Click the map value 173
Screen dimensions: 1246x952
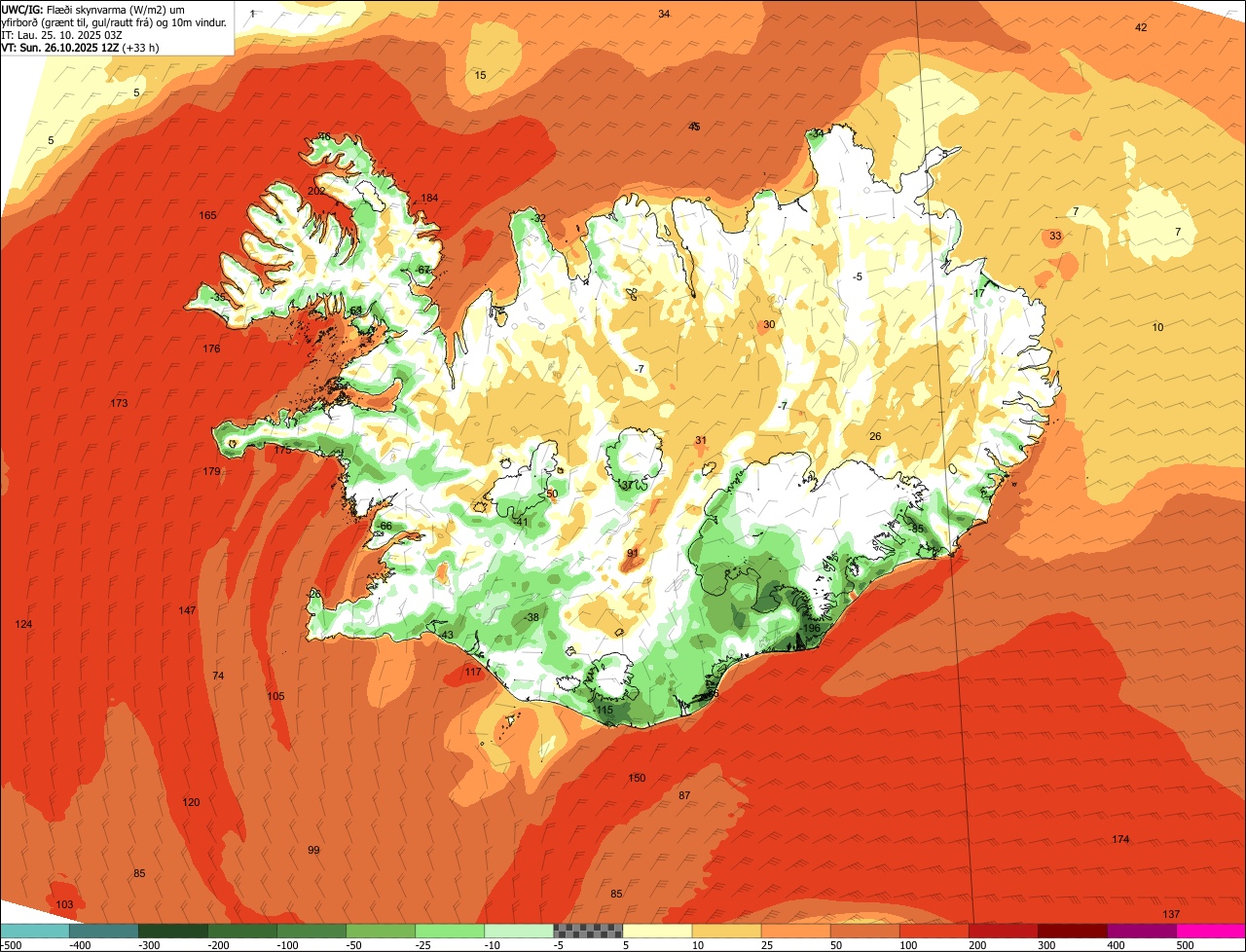119,403
